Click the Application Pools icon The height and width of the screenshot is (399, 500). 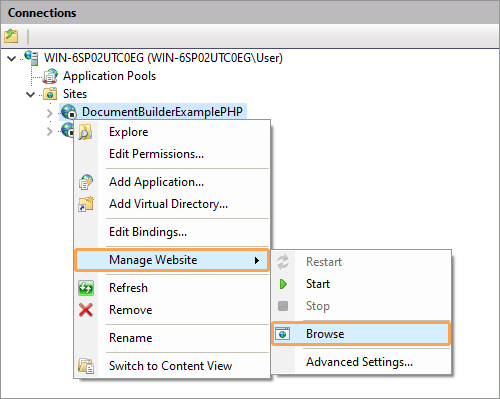50,76
